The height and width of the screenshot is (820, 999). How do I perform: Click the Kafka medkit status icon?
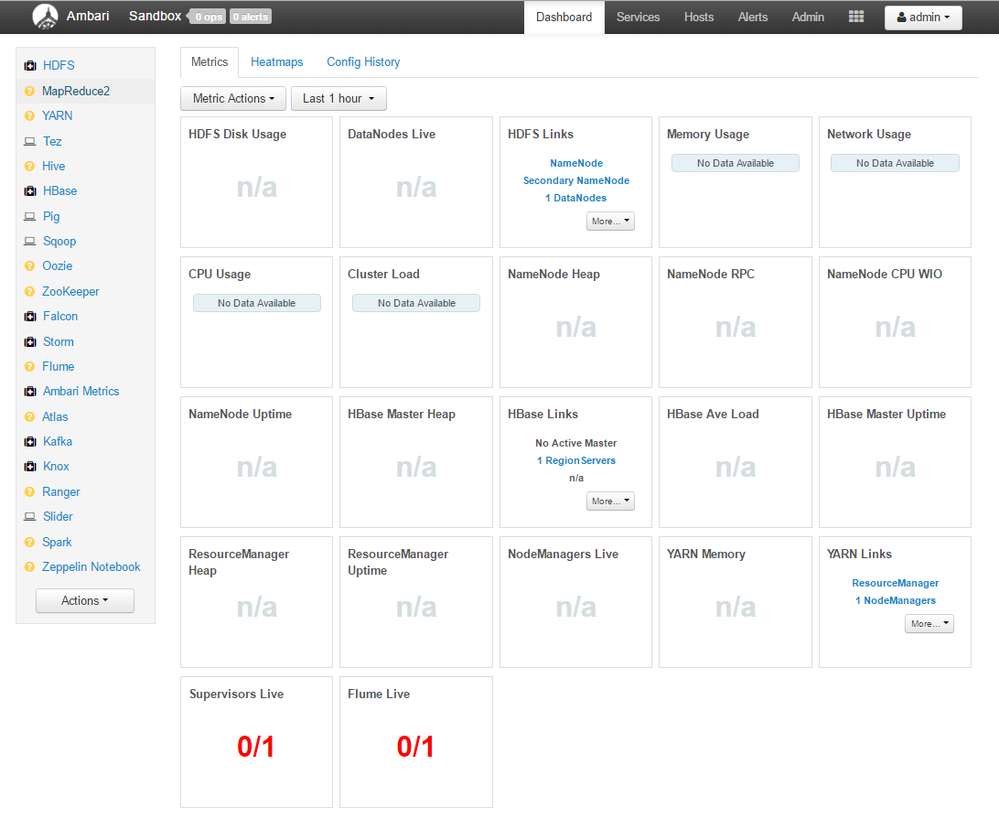pyautogui.click(x=30, y=442)
